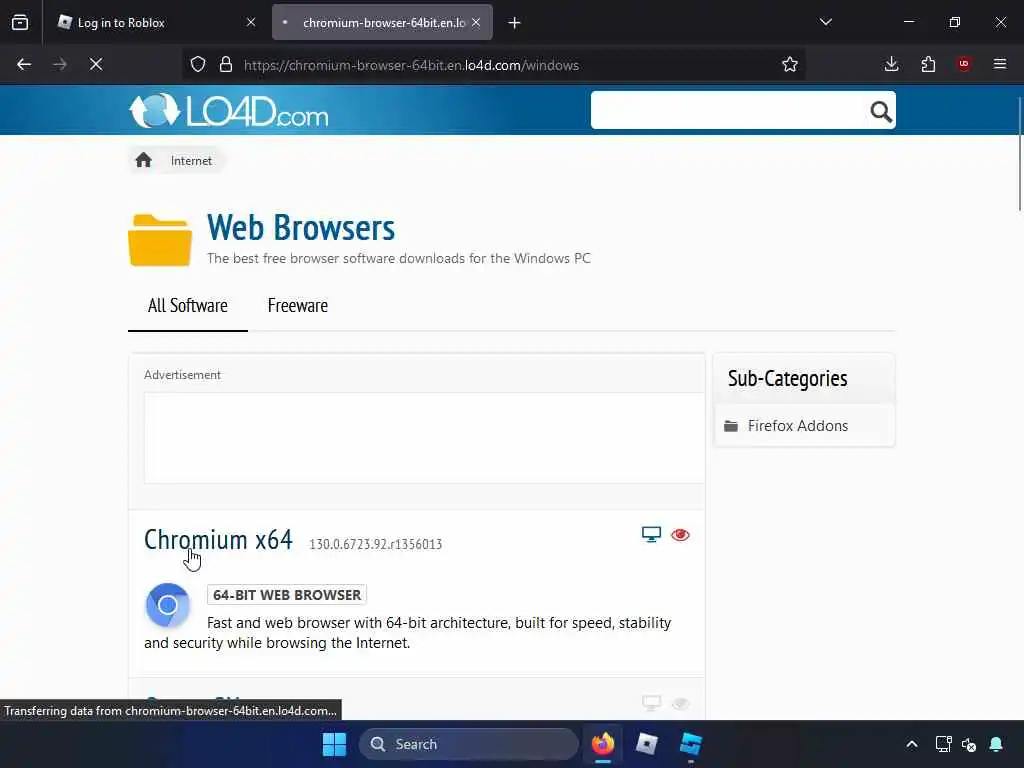Click the LO4D site search field
Image resolution: width=1024 pixels, height=768 pixels.
pos(728,110)
